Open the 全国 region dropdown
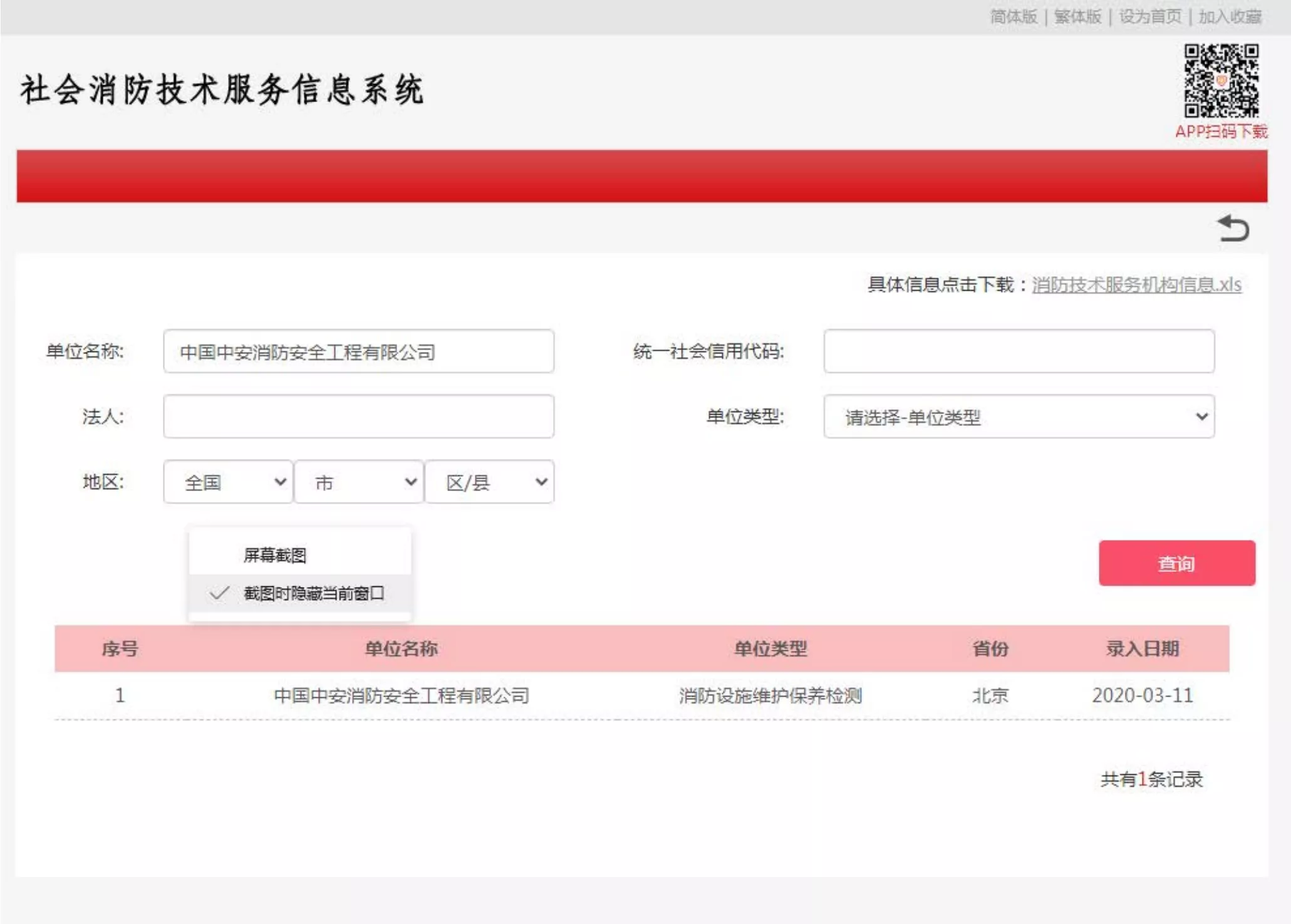The image size is (1291, 924). point(228,482)
